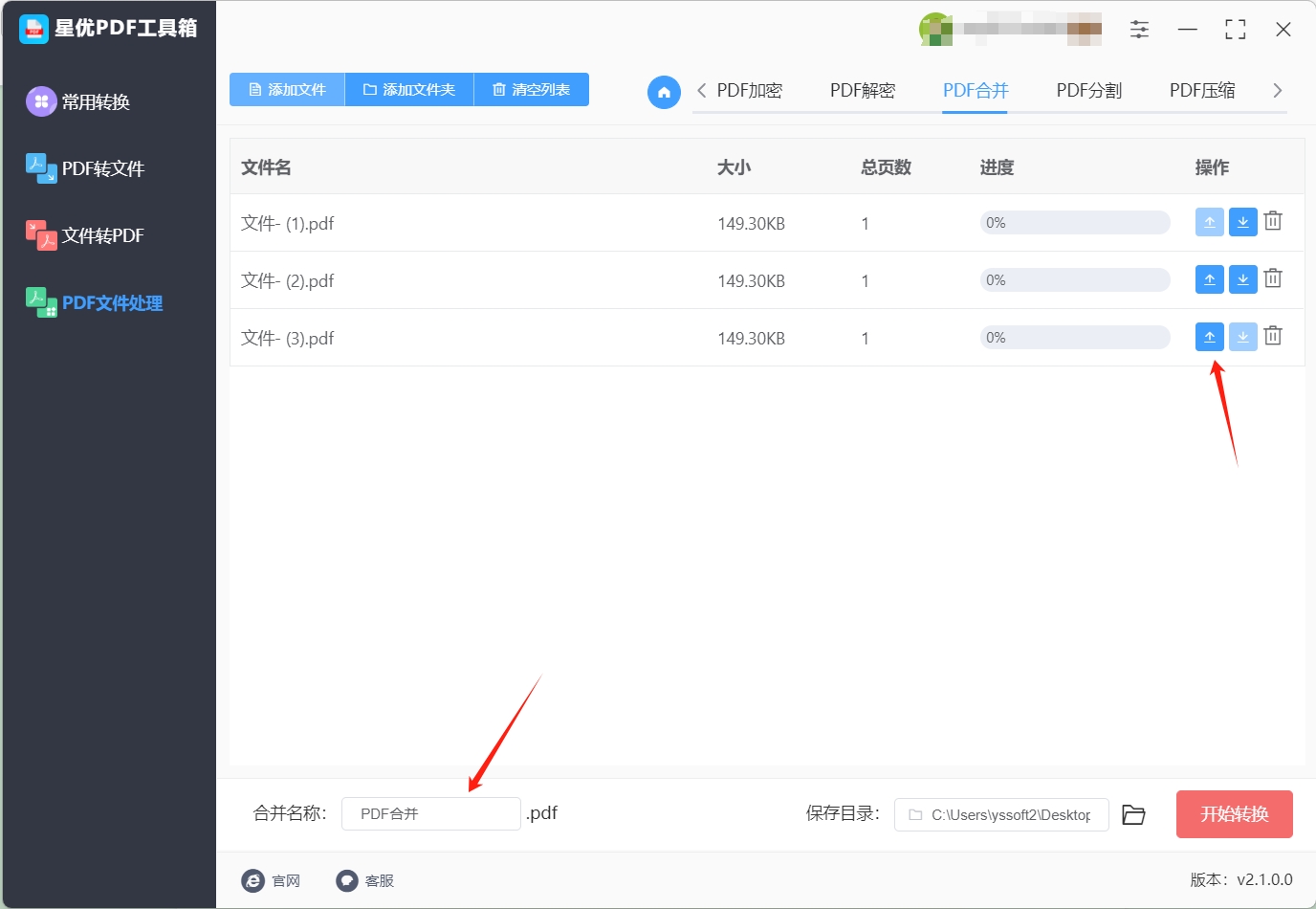Click 清空列表 button
The image size is (1316, 909).
[x=532, y=89]
